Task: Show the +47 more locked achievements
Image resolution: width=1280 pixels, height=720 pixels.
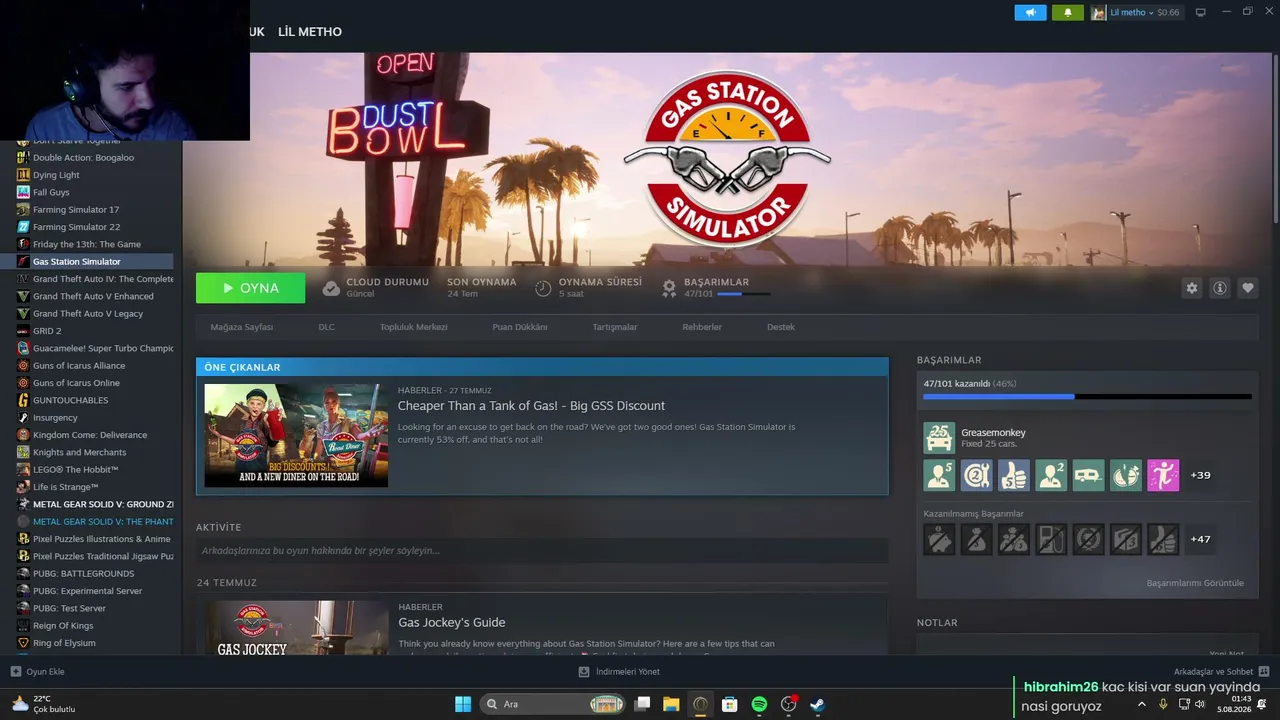Action: [1200, 539]
